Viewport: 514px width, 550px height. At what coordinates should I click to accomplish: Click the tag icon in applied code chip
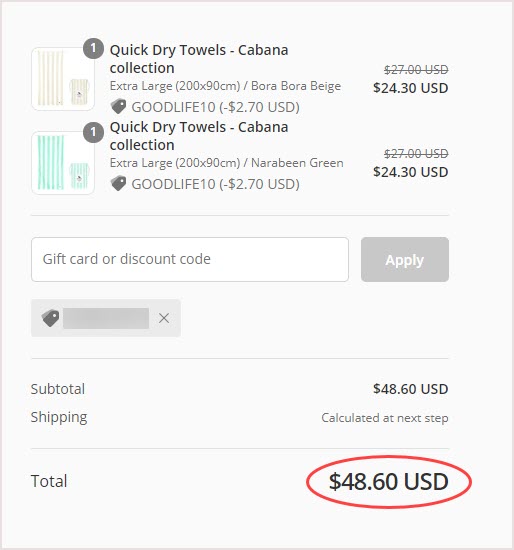pos(51,318)
